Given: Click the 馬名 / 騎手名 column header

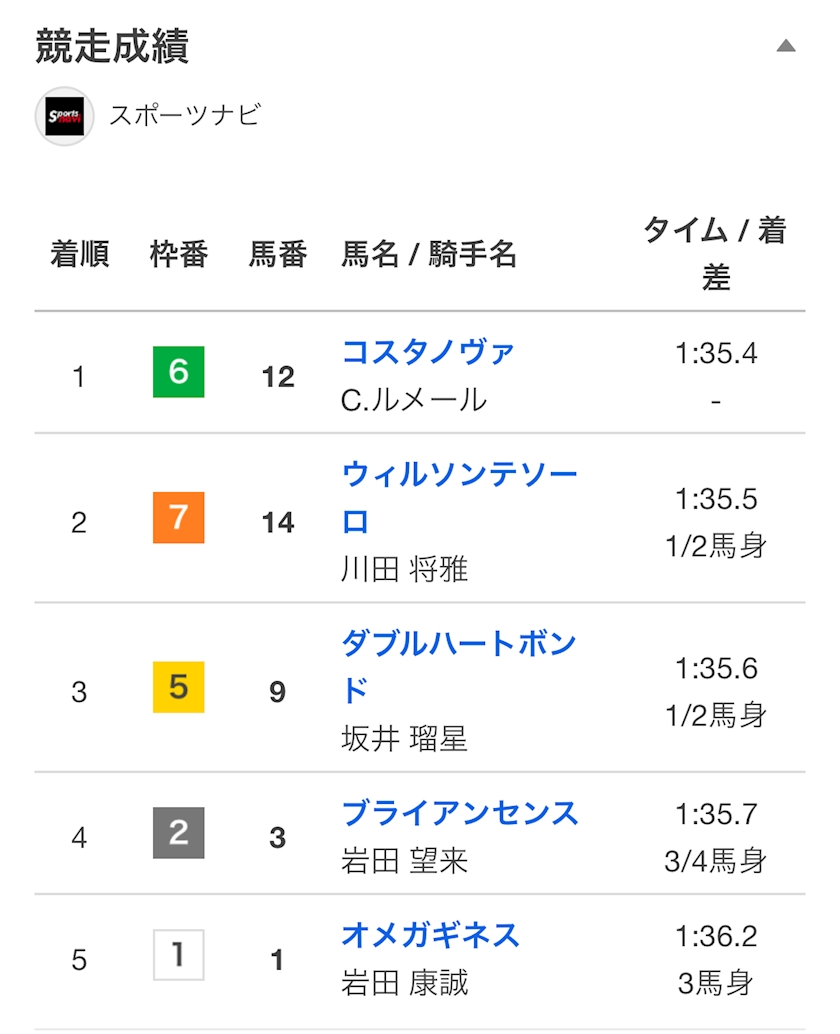Looking at the screenshot, I should tap(429, 255).
